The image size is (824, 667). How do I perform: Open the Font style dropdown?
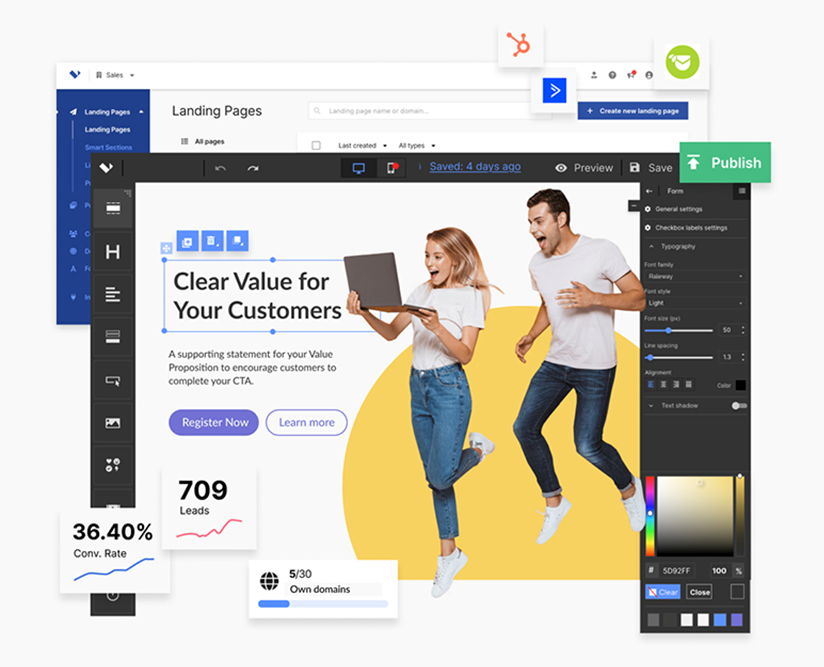(694, 302)
